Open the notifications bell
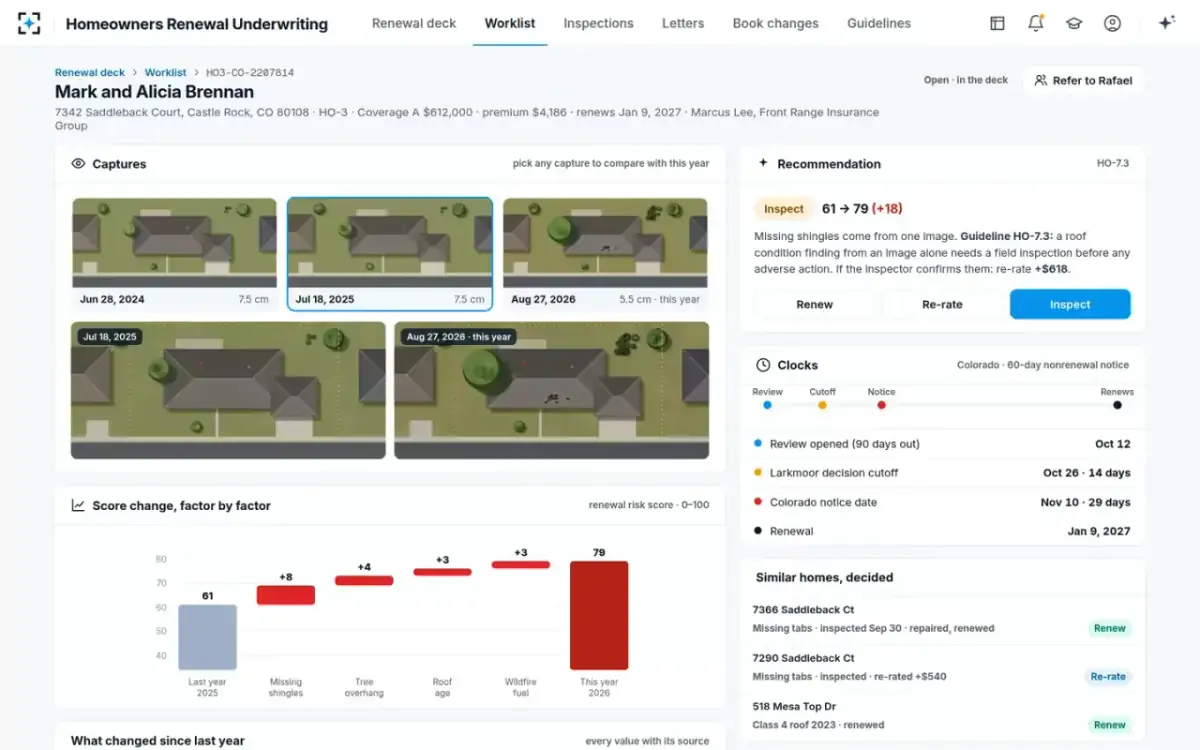The height and width of the screenshot is (750, 1200). (1036, 23)
